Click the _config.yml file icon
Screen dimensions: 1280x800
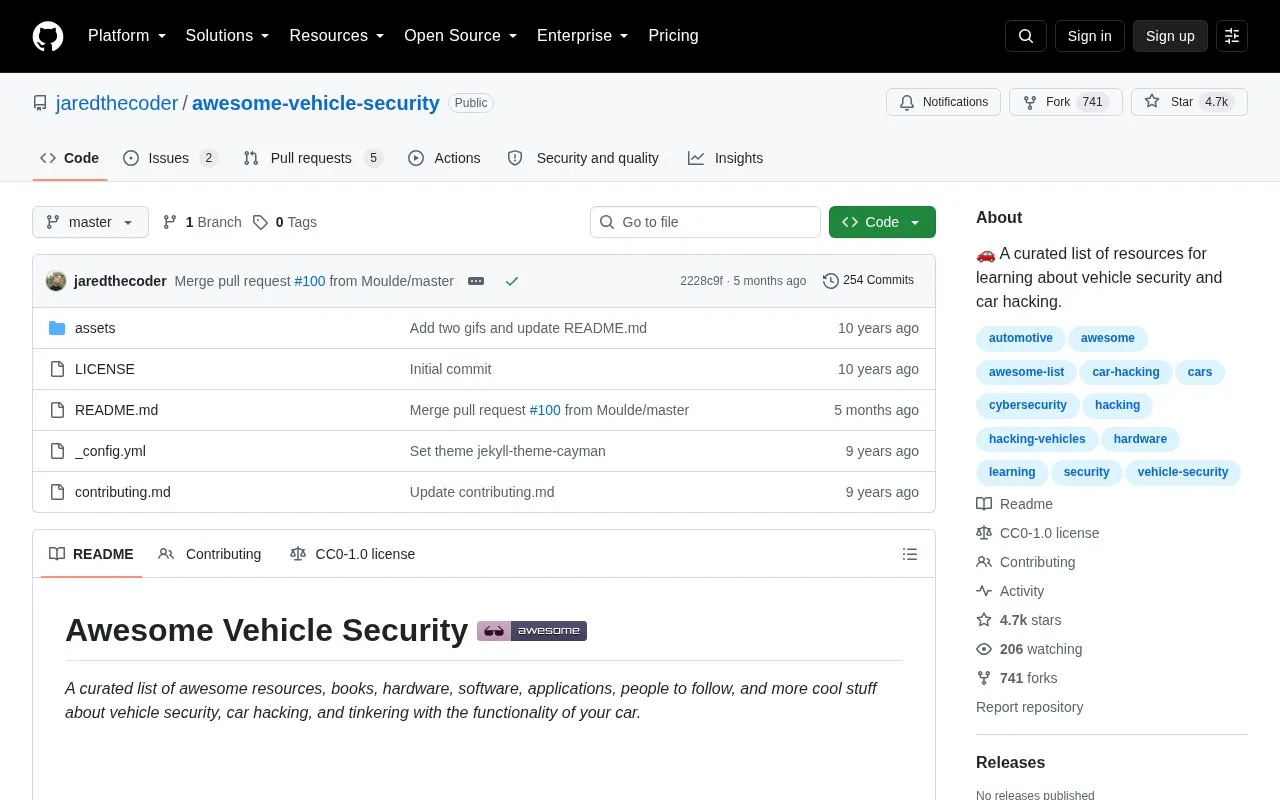57,451
